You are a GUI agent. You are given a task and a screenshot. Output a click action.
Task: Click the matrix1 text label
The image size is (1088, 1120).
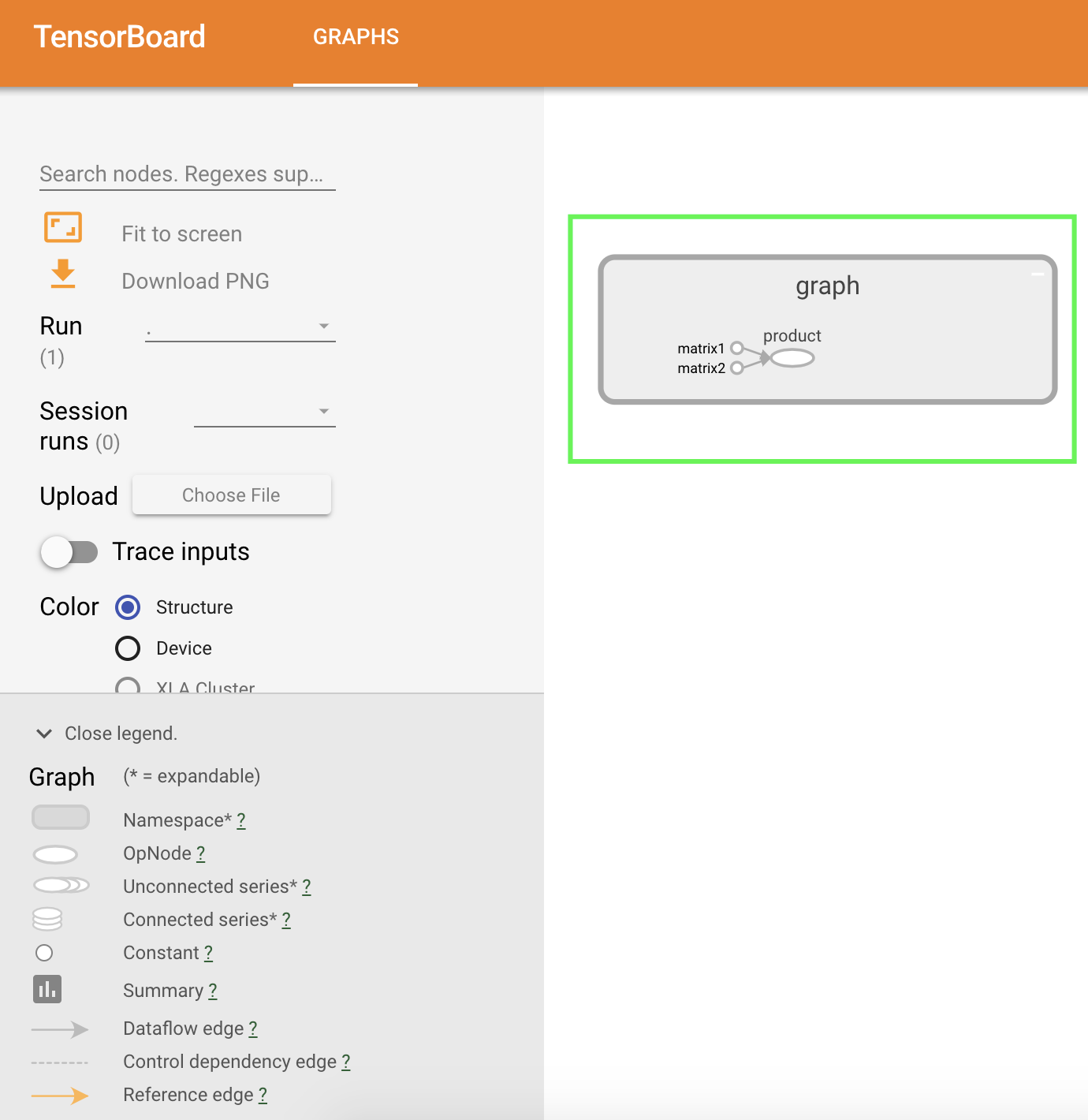click(701, 349)
